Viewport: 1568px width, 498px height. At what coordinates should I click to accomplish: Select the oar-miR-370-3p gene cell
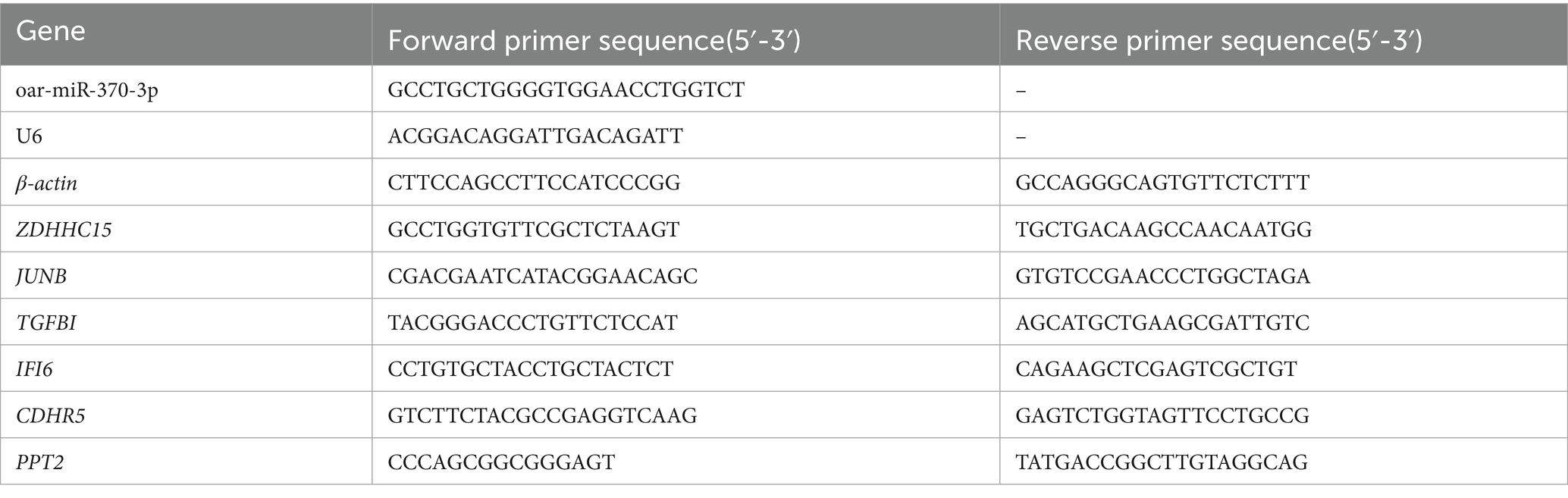[87, 90]
